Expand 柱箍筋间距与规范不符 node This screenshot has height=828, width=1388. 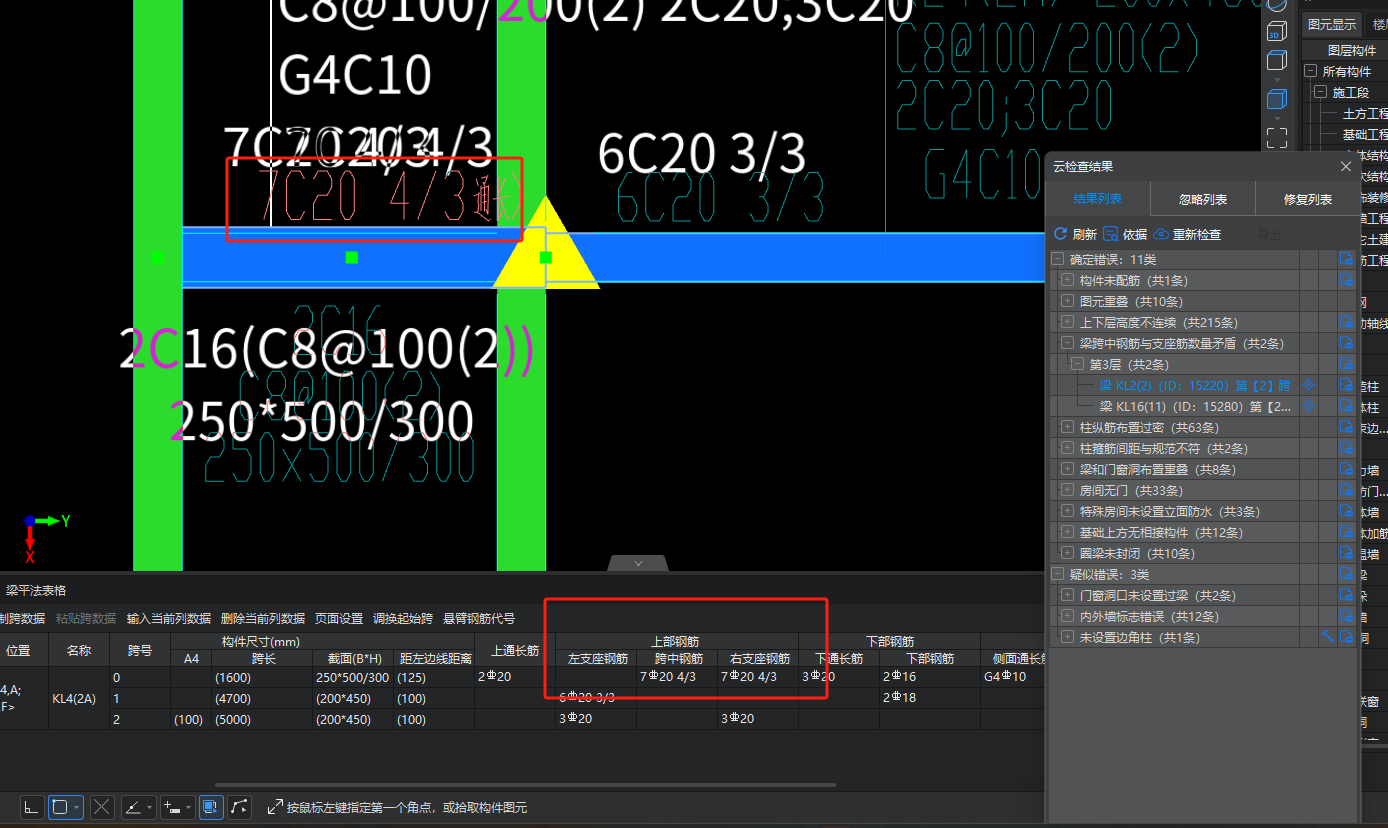click(x=1067, y=448)
